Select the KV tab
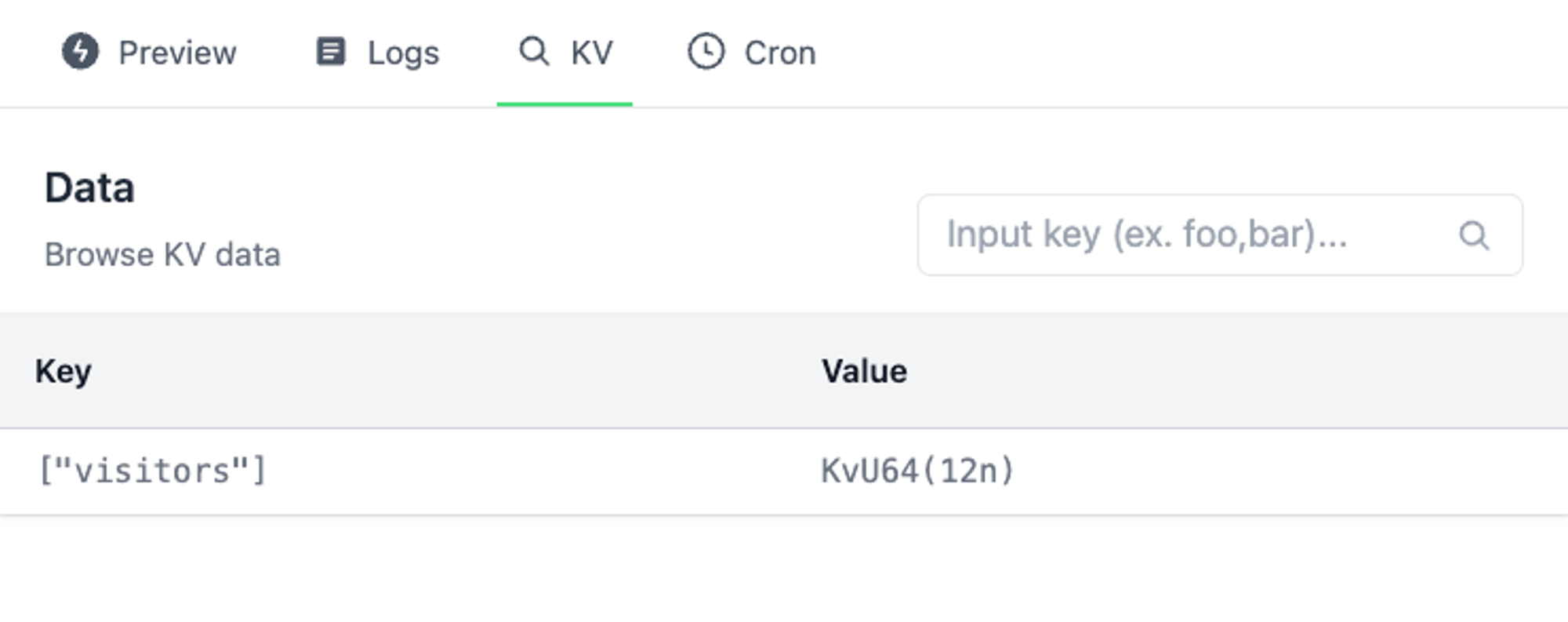 click(588, 53)
